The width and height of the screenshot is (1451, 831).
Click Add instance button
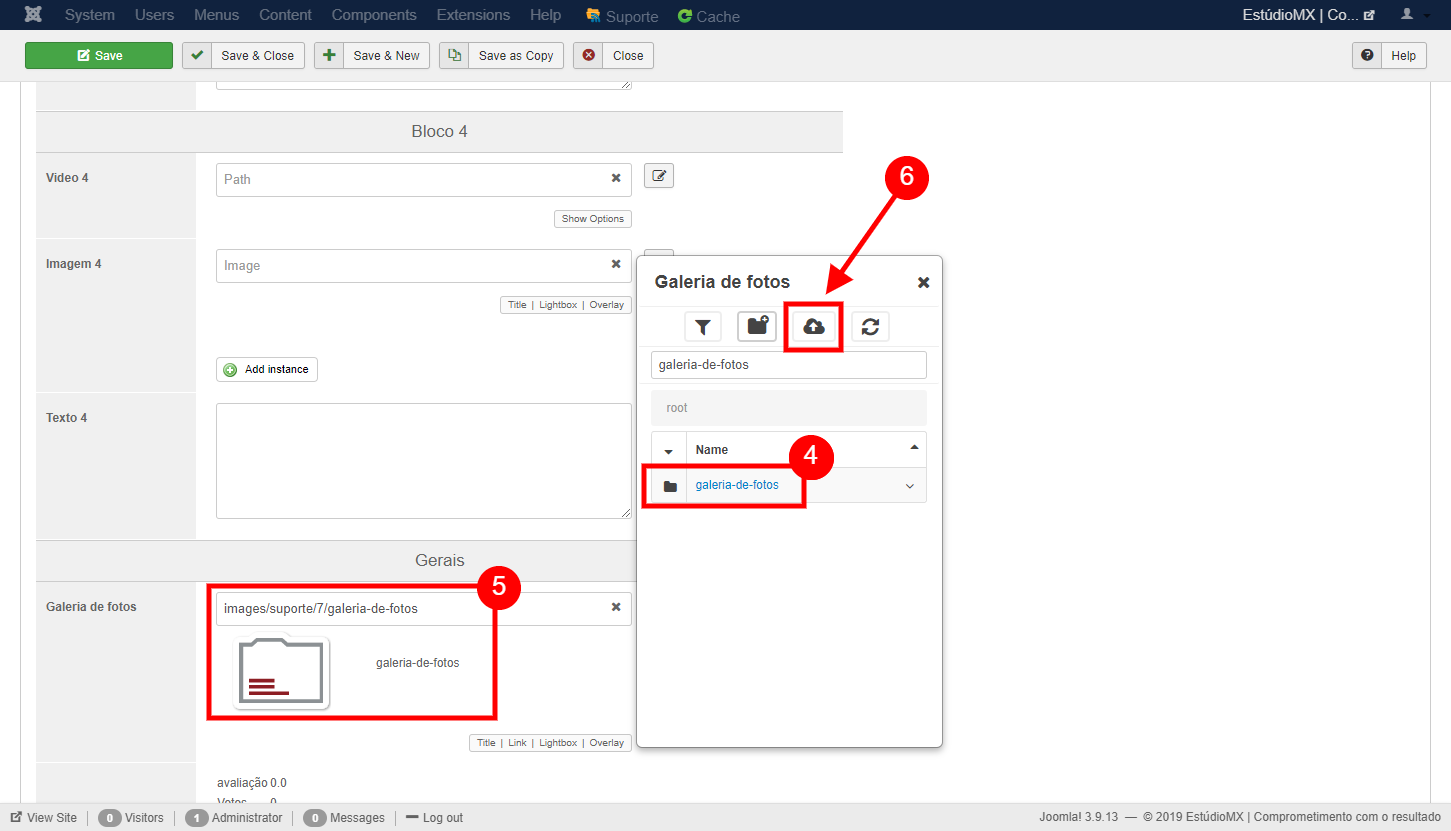[x=266, y=370]
